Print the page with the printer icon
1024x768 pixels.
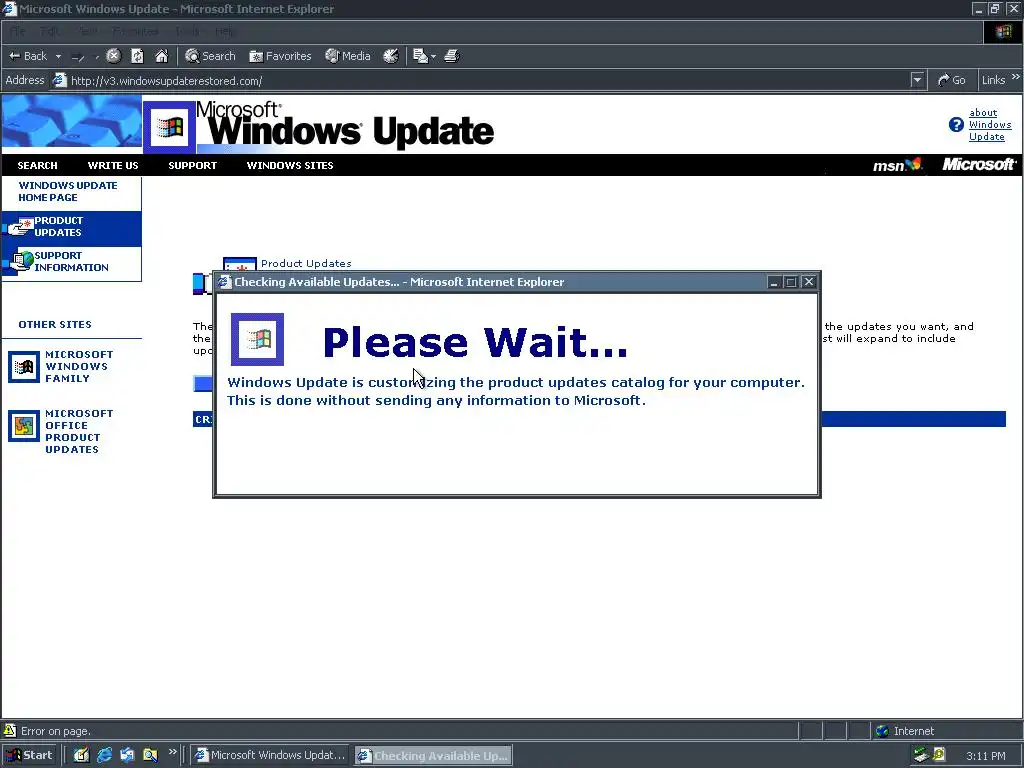click(452, 56)
